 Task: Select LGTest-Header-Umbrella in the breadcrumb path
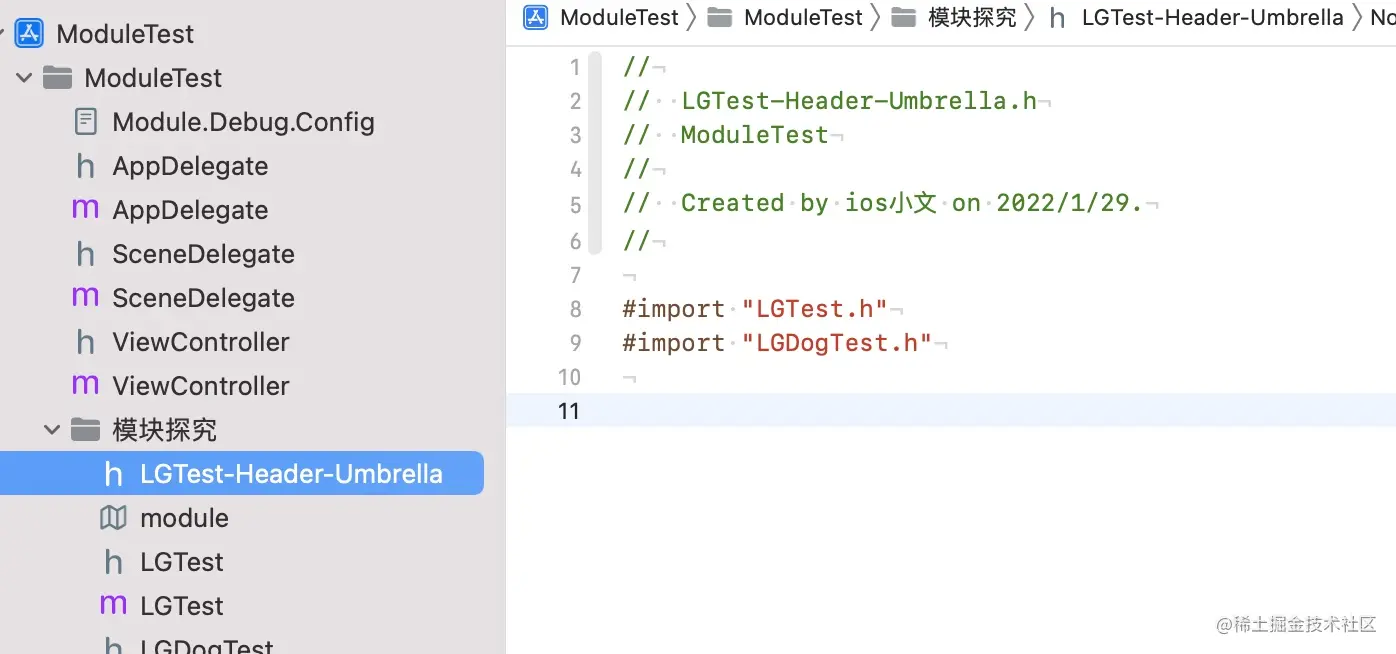pyautogui.click(x=1211, y=18)
